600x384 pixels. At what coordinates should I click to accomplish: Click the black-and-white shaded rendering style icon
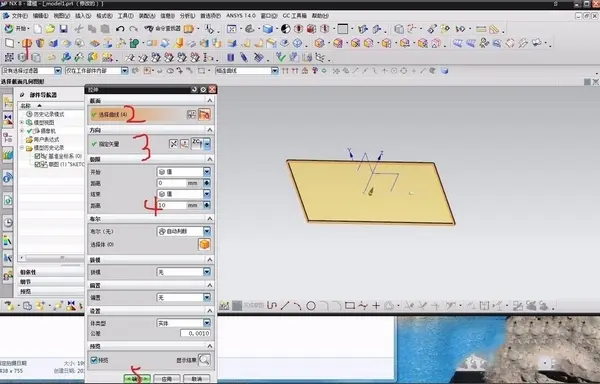click(x=285, y=29)
